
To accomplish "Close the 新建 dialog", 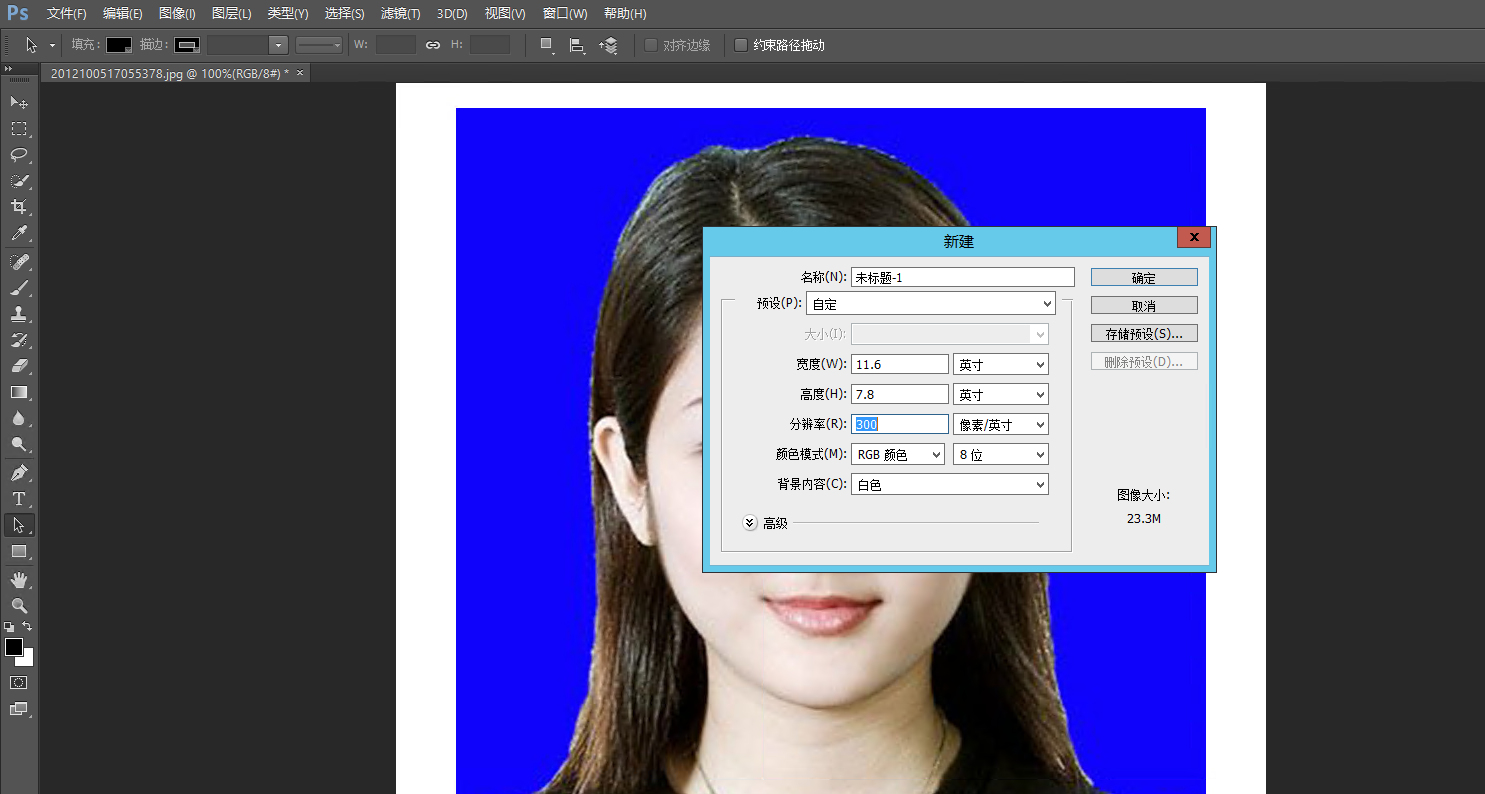I will (x=1194, y=238).
